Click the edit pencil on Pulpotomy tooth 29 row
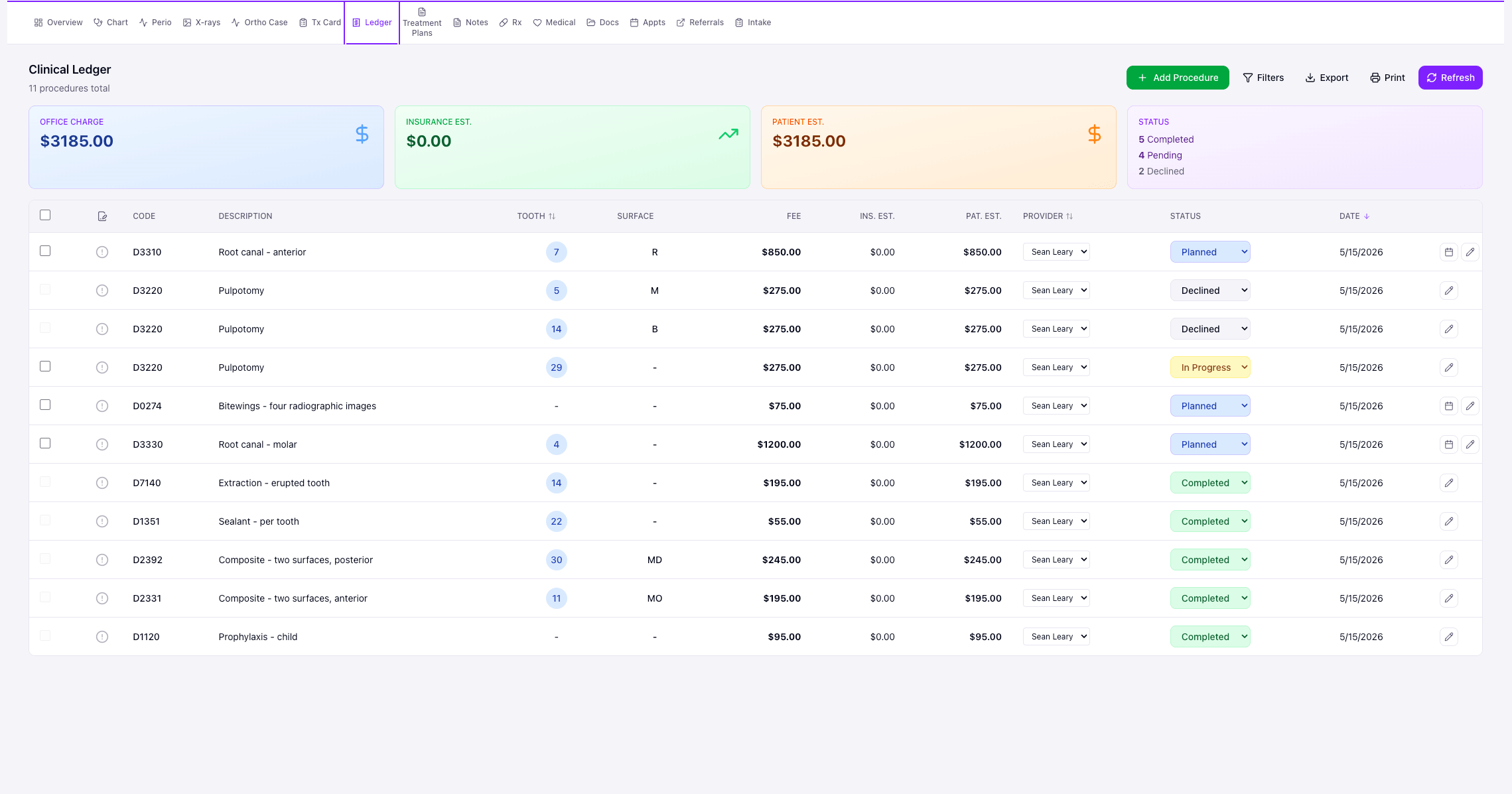 (1449, 367)
